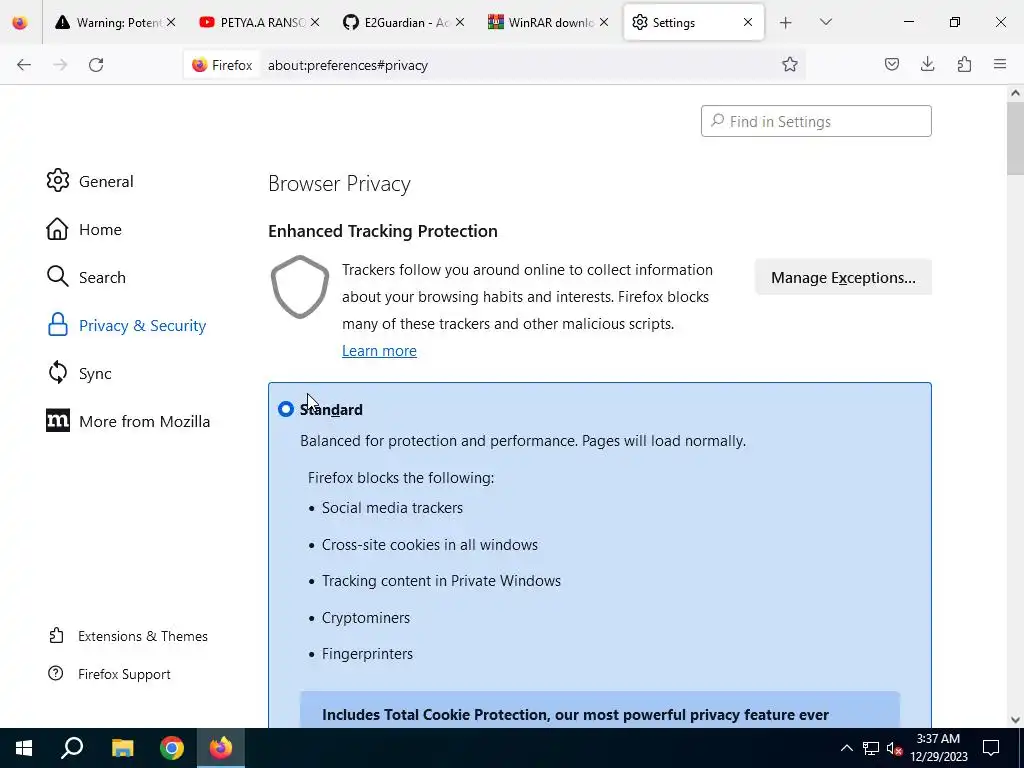
Task: Open Firefox View icon at tab strip start
Action: click(20, 23)
